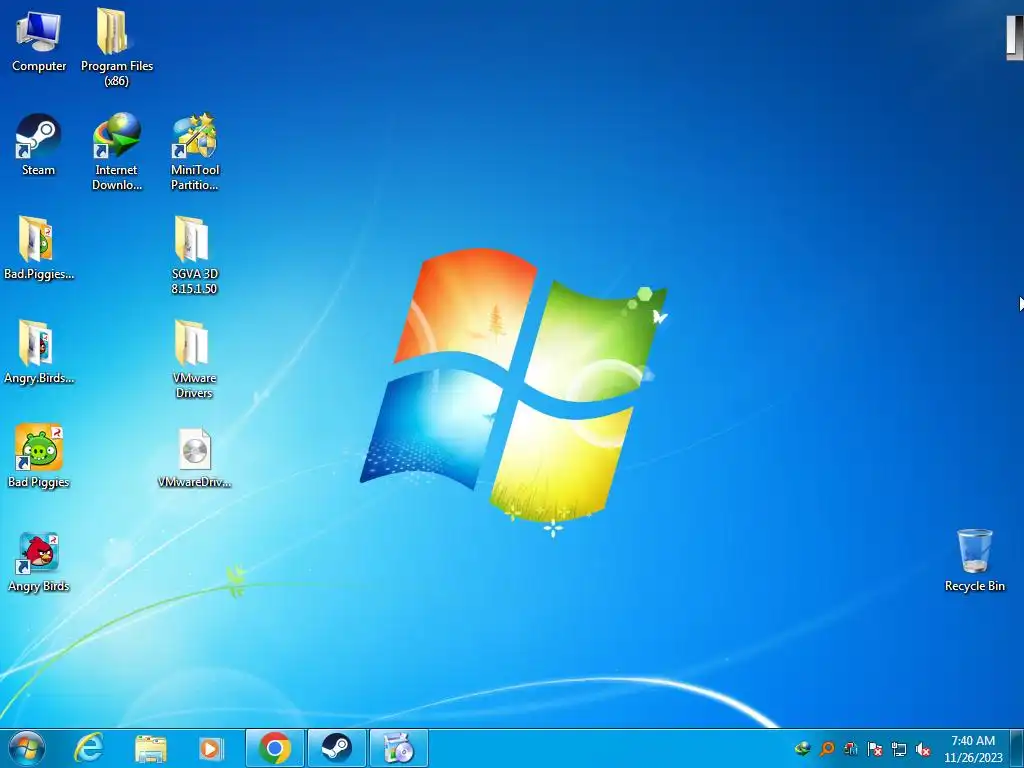This screenshot has width=1024, height=768.
Task: Select the Angry.Birds folder on desktop
Action: 39,352
